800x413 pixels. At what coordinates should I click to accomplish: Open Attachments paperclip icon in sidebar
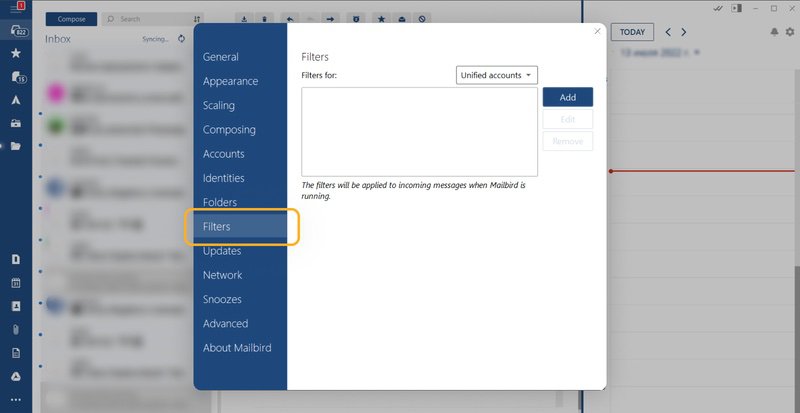pos(16,329)
